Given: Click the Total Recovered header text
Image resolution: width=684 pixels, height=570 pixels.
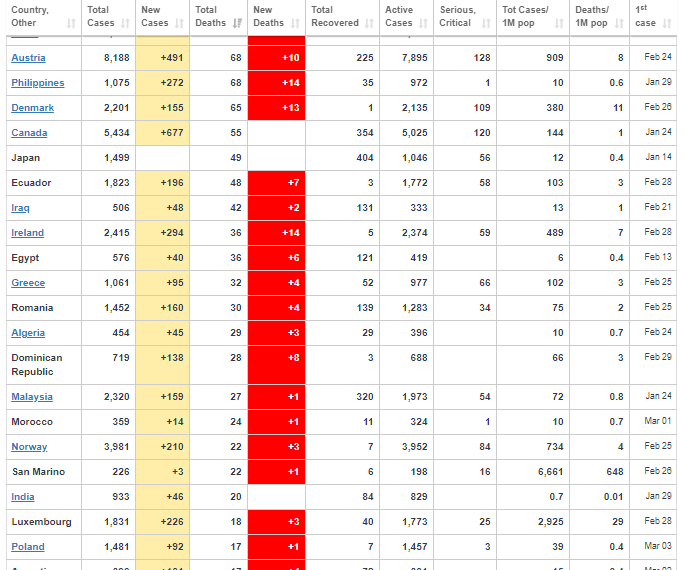Looking at the screenshot, I should click(335, 16).
